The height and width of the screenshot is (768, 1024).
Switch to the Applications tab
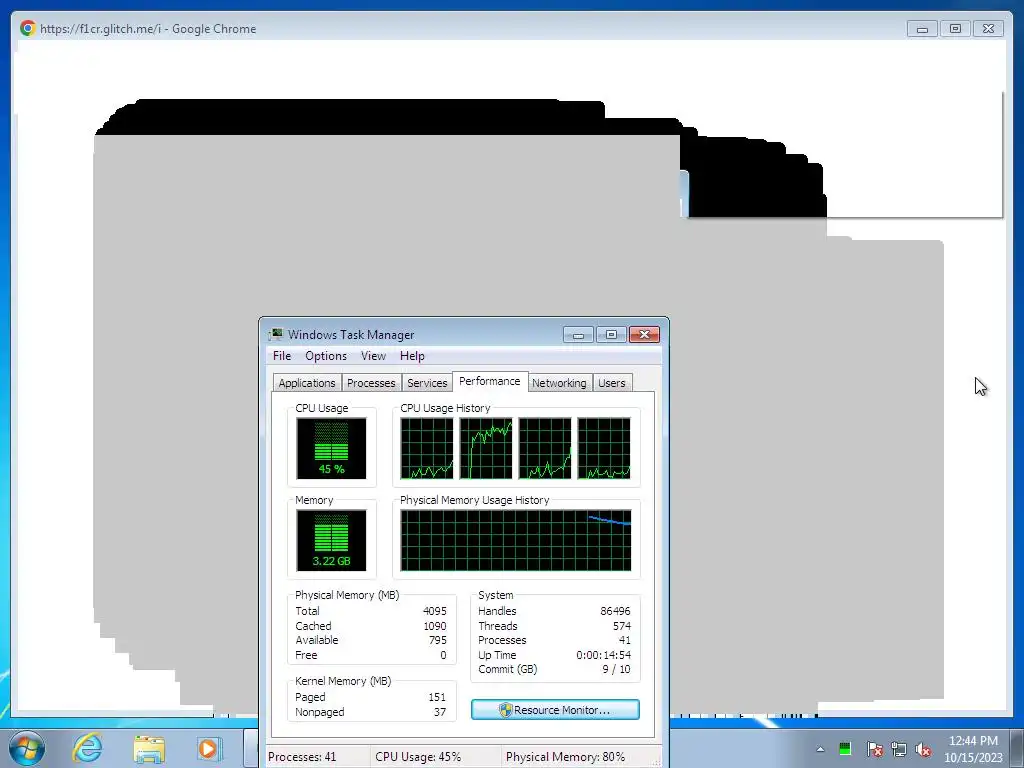click(307, 383)
